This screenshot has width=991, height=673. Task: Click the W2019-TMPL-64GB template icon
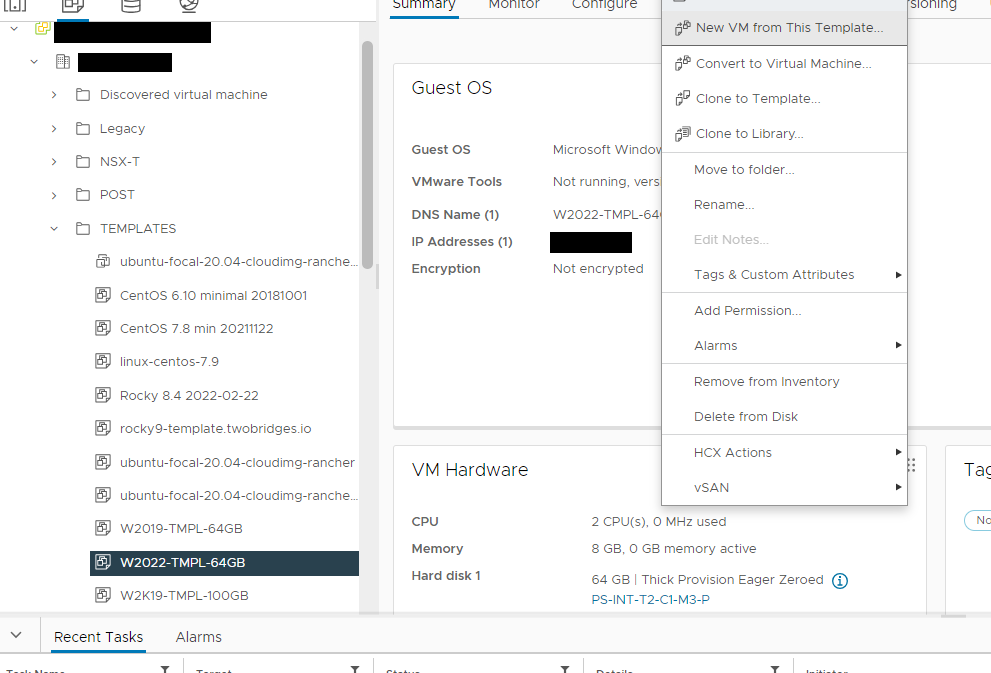[x=102, y=528]
